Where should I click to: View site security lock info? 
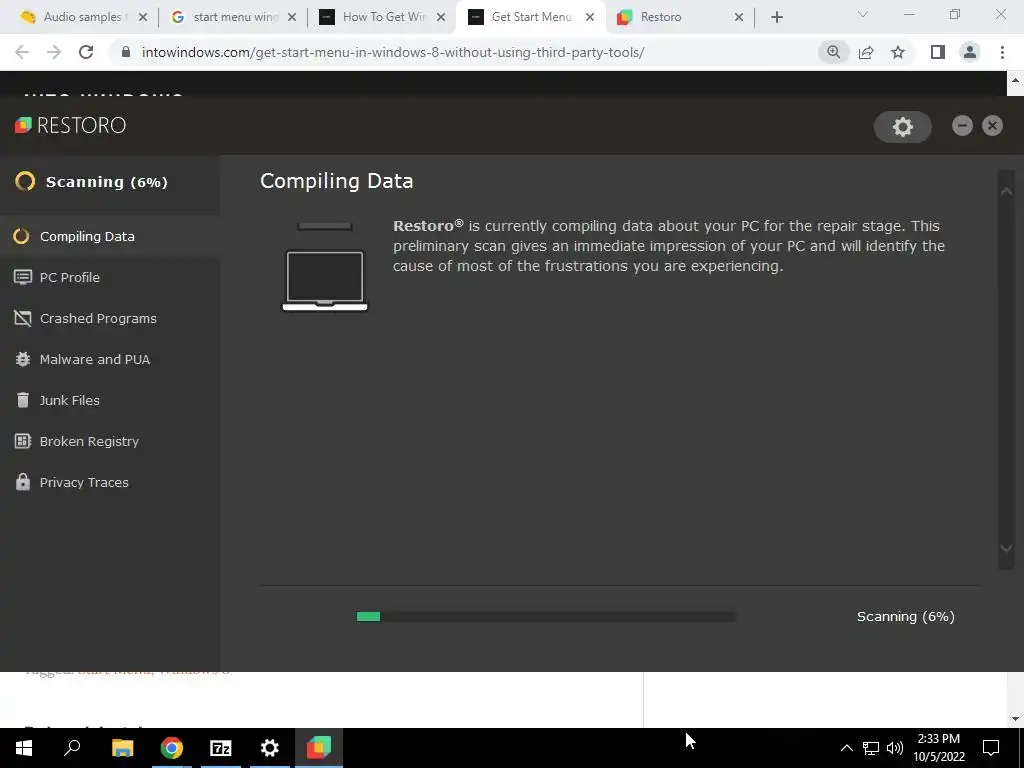tap(125, 52)
